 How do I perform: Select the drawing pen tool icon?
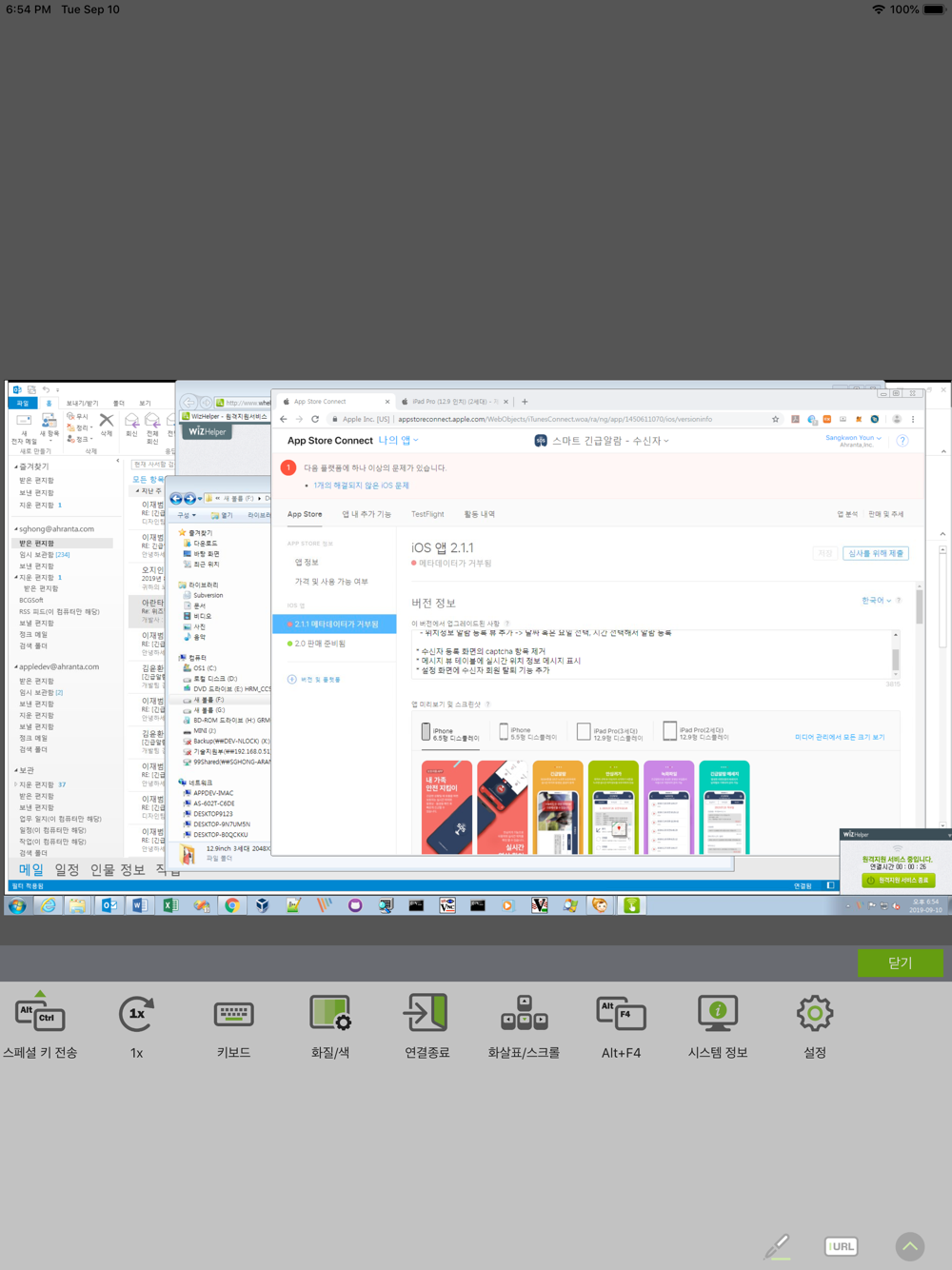pos(777,1246)
